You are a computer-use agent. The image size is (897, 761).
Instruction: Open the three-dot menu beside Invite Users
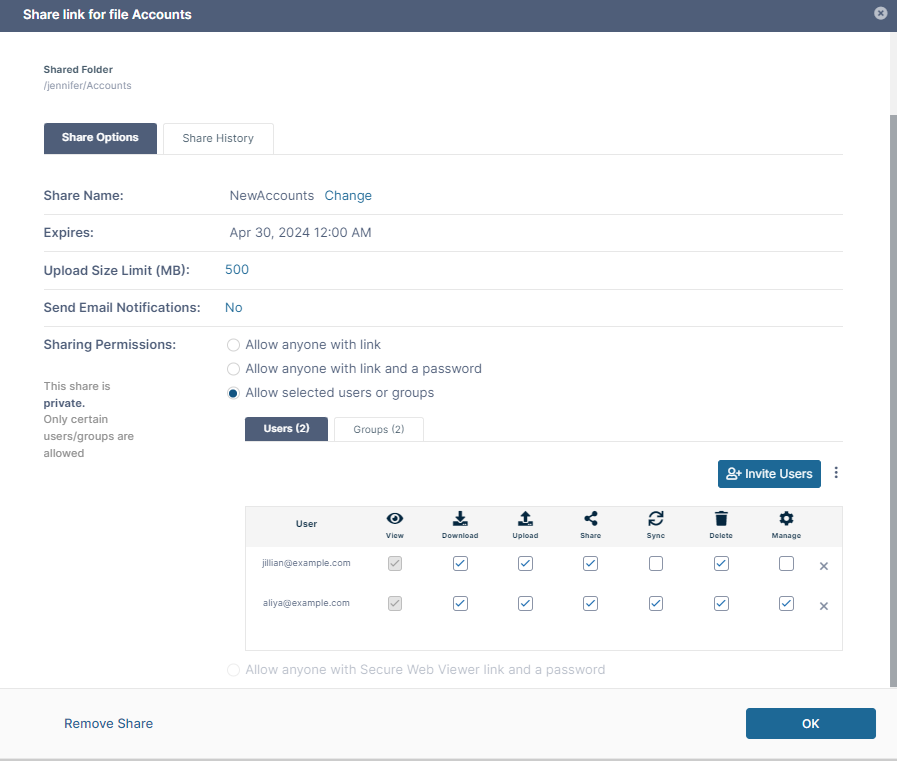pos(837,473)
